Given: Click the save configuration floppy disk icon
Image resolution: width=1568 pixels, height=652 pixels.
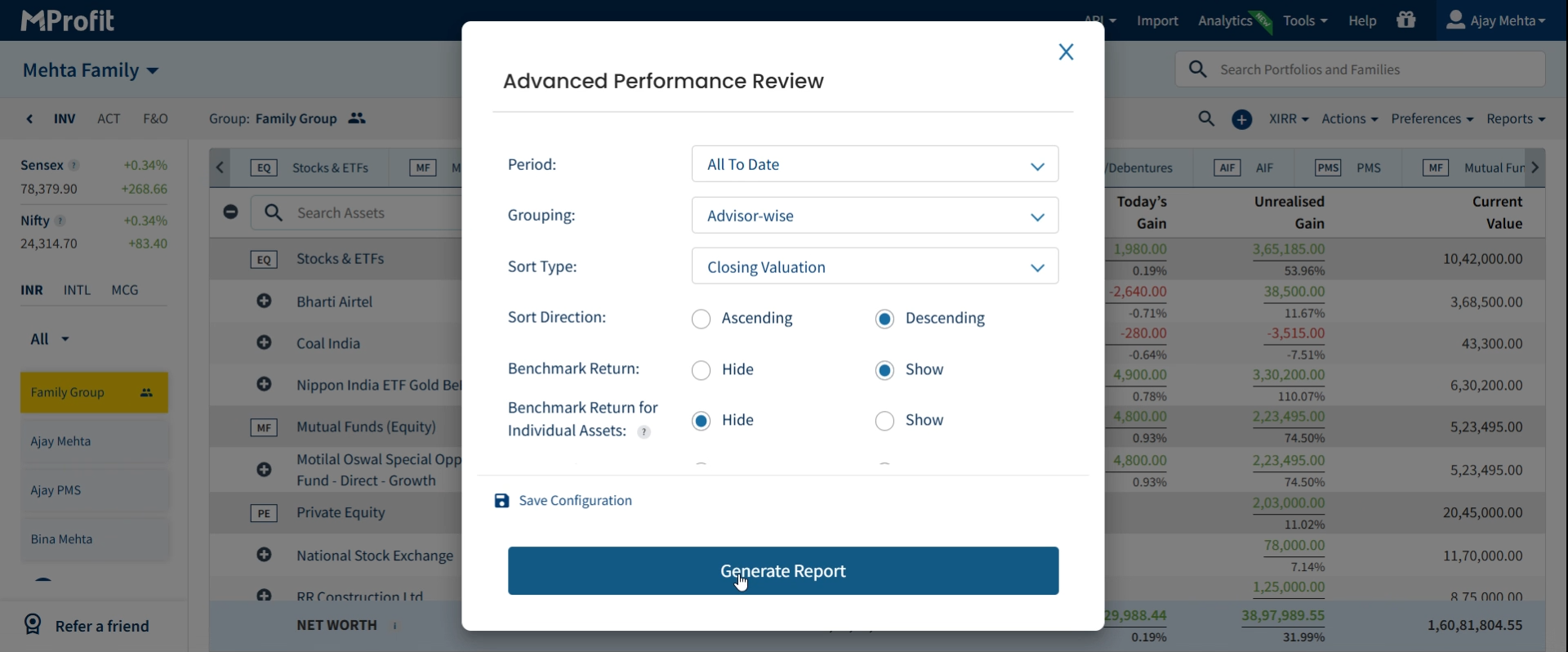Looking at the screenshot, I should (x=501, y=501).
